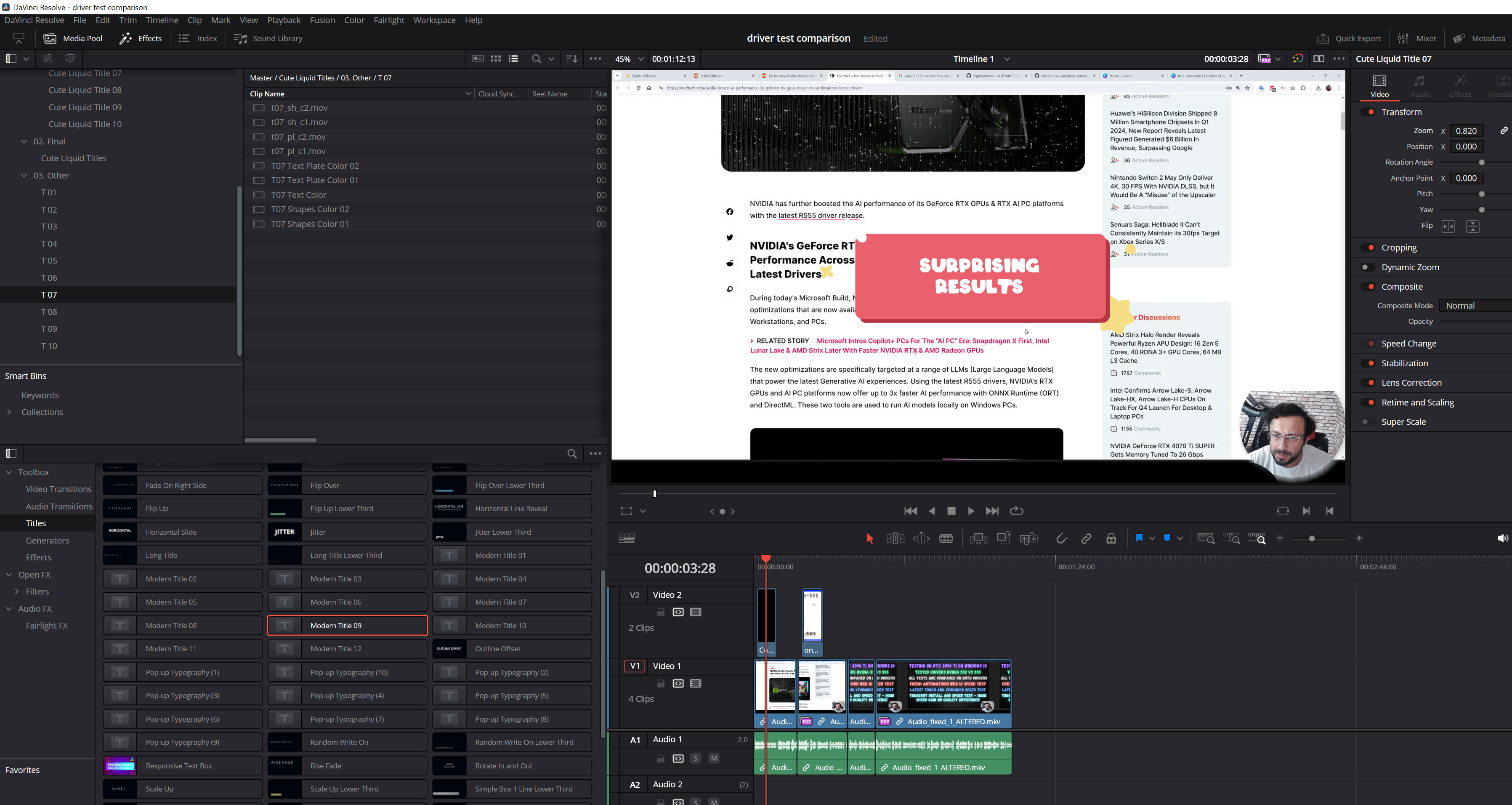1512x805 pixels.
Task: Mute the Audio 1 track
Action: pos(714,759)
